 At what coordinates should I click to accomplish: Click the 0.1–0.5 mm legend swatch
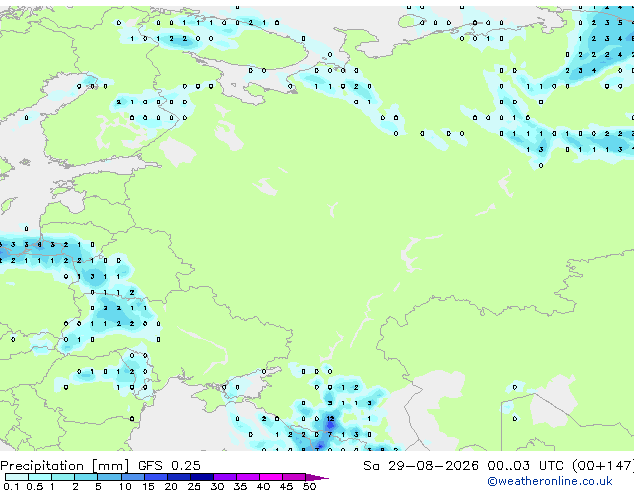17,477
